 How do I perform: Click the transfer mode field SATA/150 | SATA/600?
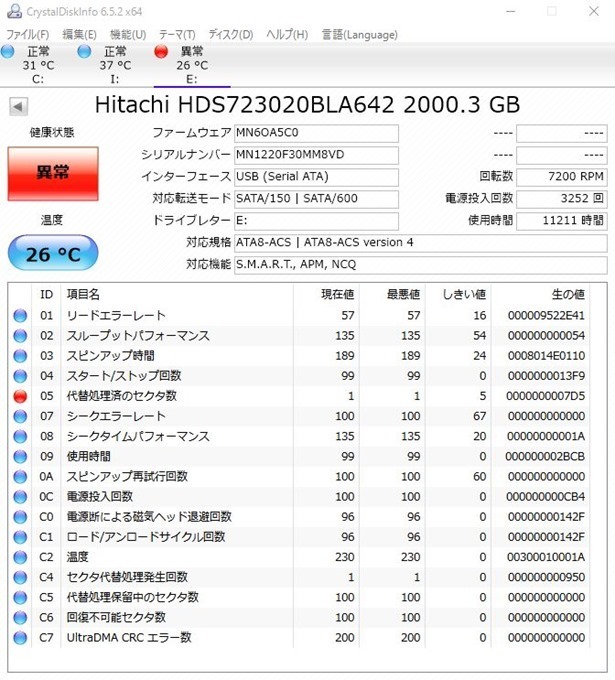[316, 199]
